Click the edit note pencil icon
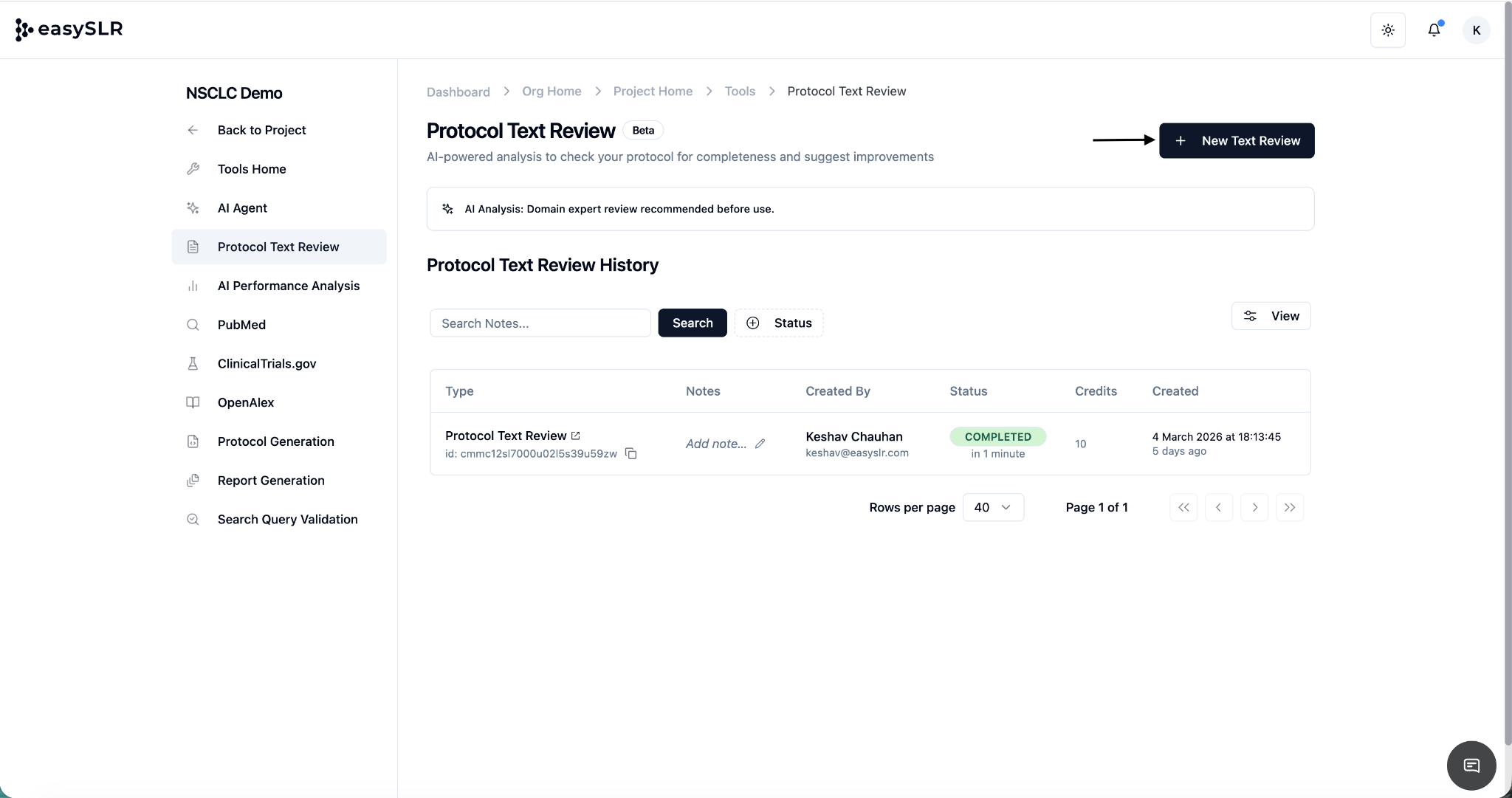Viewport: 1512px width, 798px height. click(x=760, y=444)
